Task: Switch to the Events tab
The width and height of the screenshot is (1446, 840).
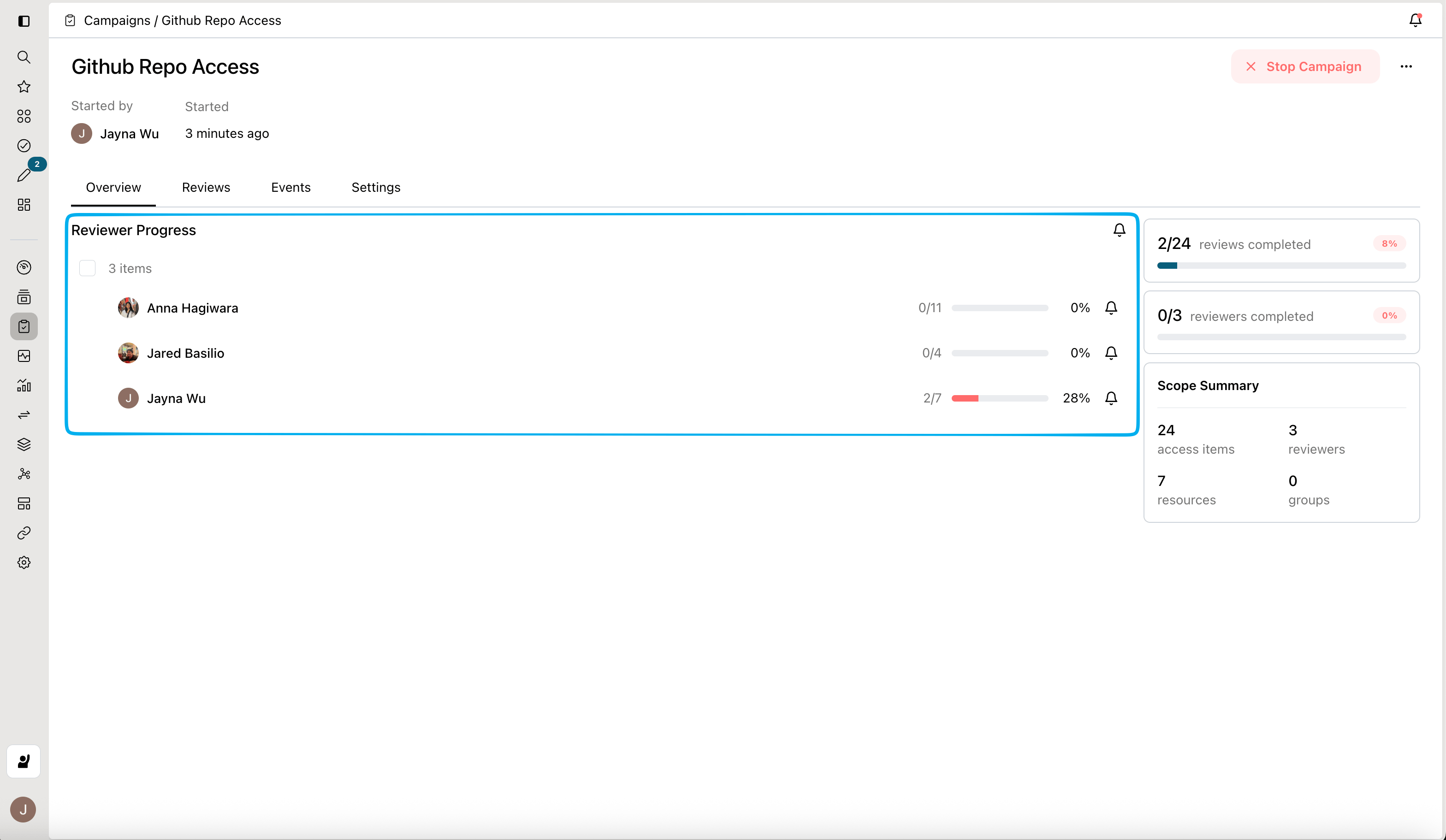Action: pos(291,188)
